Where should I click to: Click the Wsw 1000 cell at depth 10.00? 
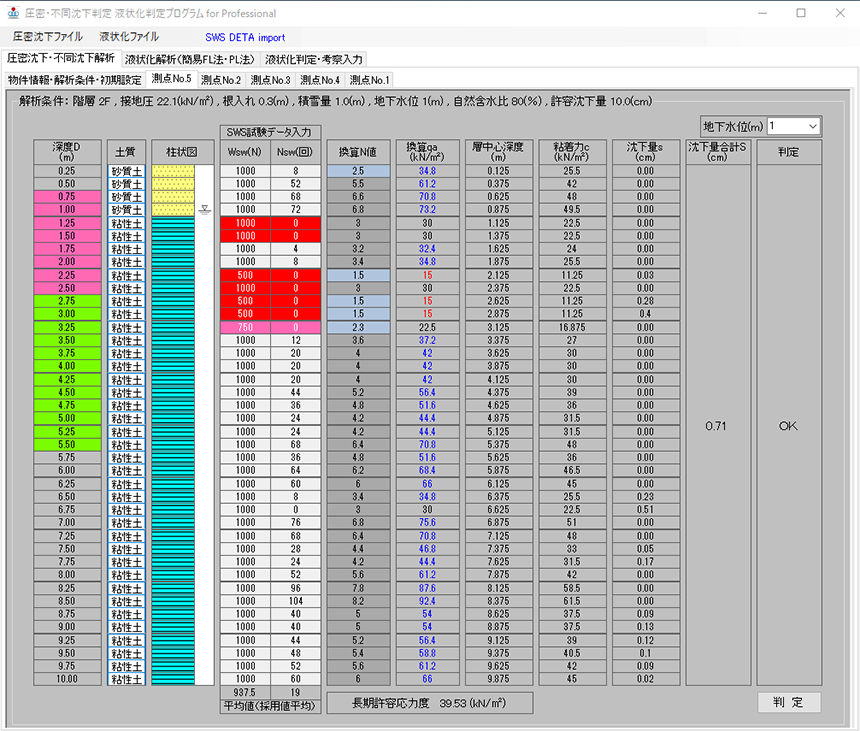pyautogui.click(x=245, y=679)
